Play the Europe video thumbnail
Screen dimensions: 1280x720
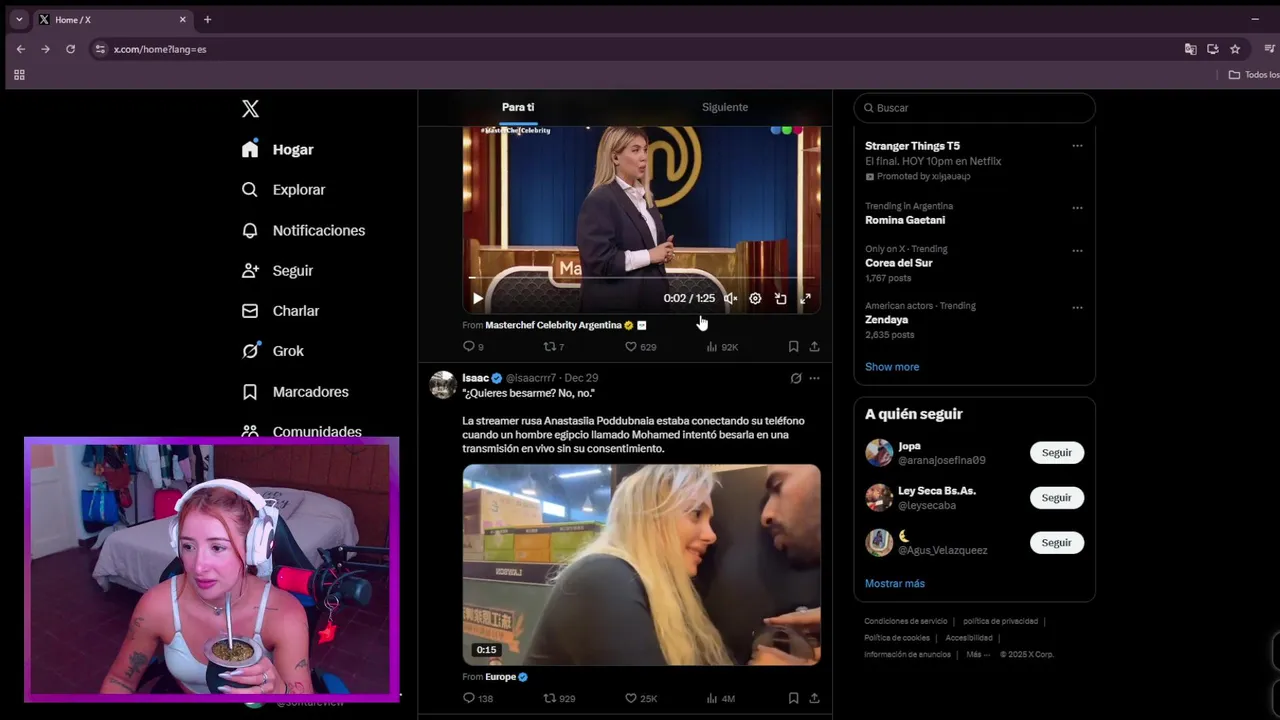tap(641, 564)
